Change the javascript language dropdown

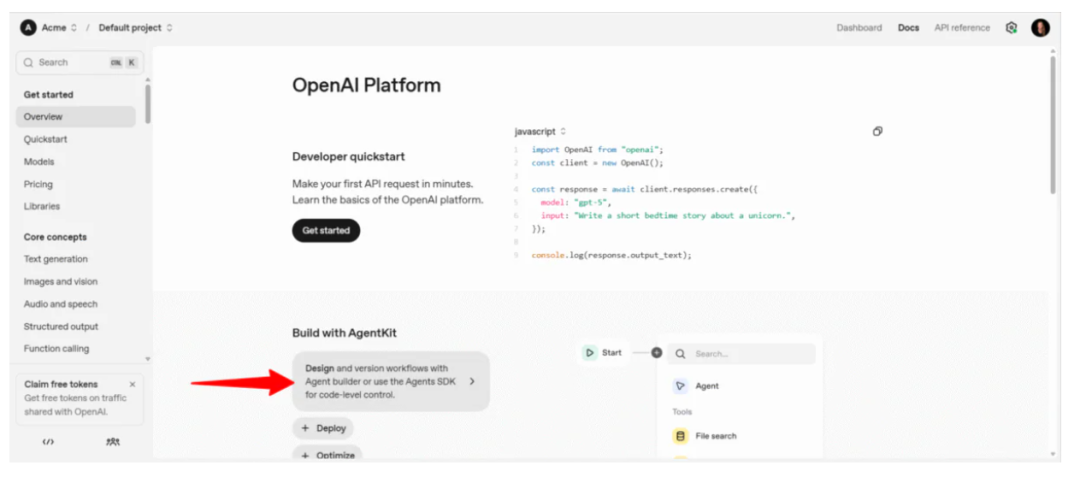540,131
